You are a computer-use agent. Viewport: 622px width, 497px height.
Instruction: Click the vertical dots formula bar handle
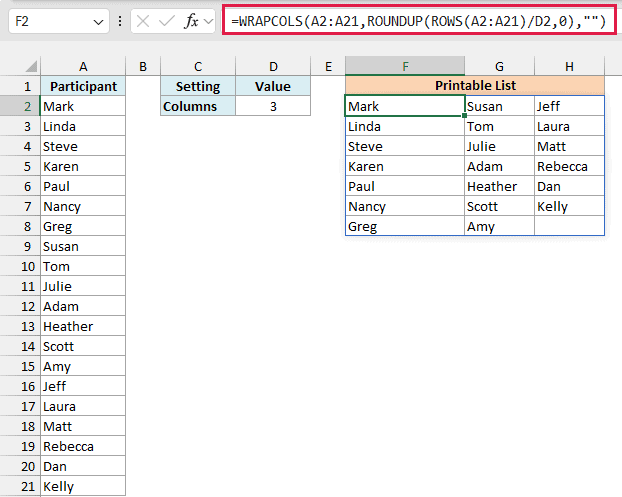(x=120, y=21)
